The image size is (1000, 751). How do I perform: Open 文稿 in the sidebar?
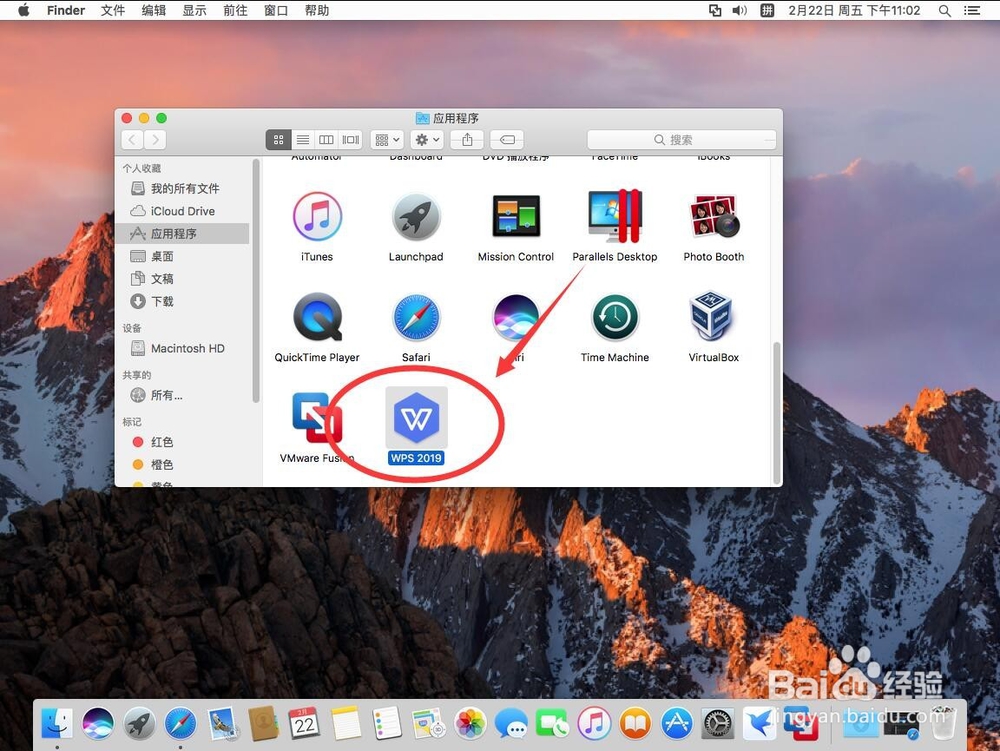pos(184,279)
